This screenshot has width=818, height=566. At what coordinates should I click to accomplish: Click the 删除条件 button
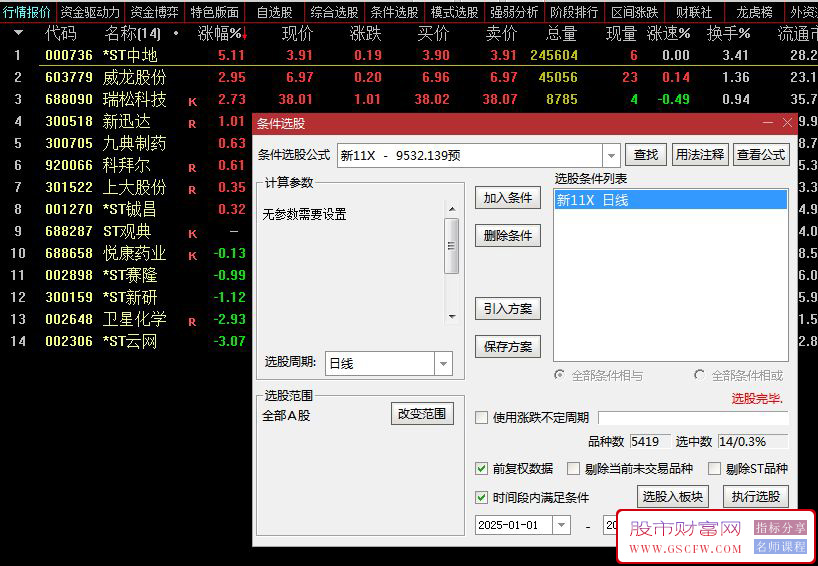click(508, 236)
